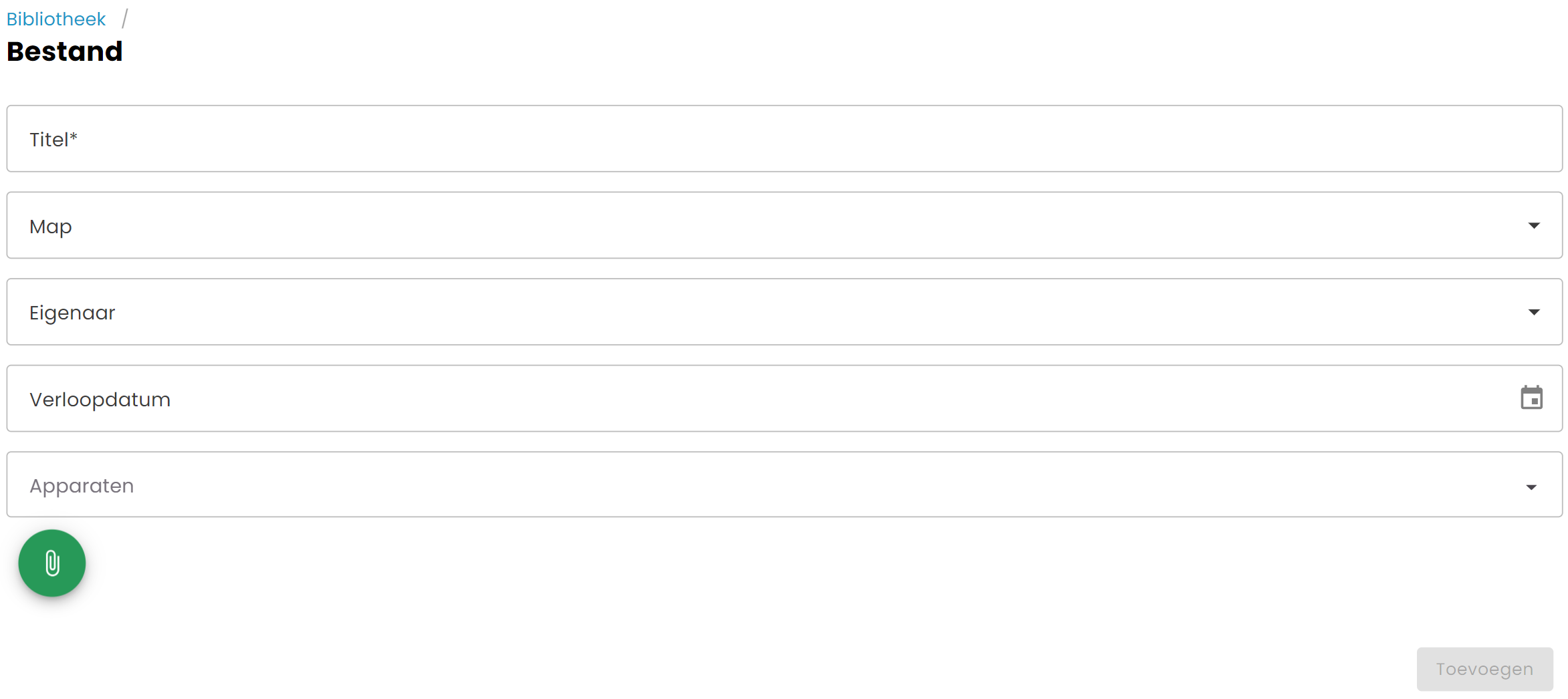Click the breadcrumb slash separator
Image resolution: width=1568 pixels, height=699 pixels.
[124, 19]
